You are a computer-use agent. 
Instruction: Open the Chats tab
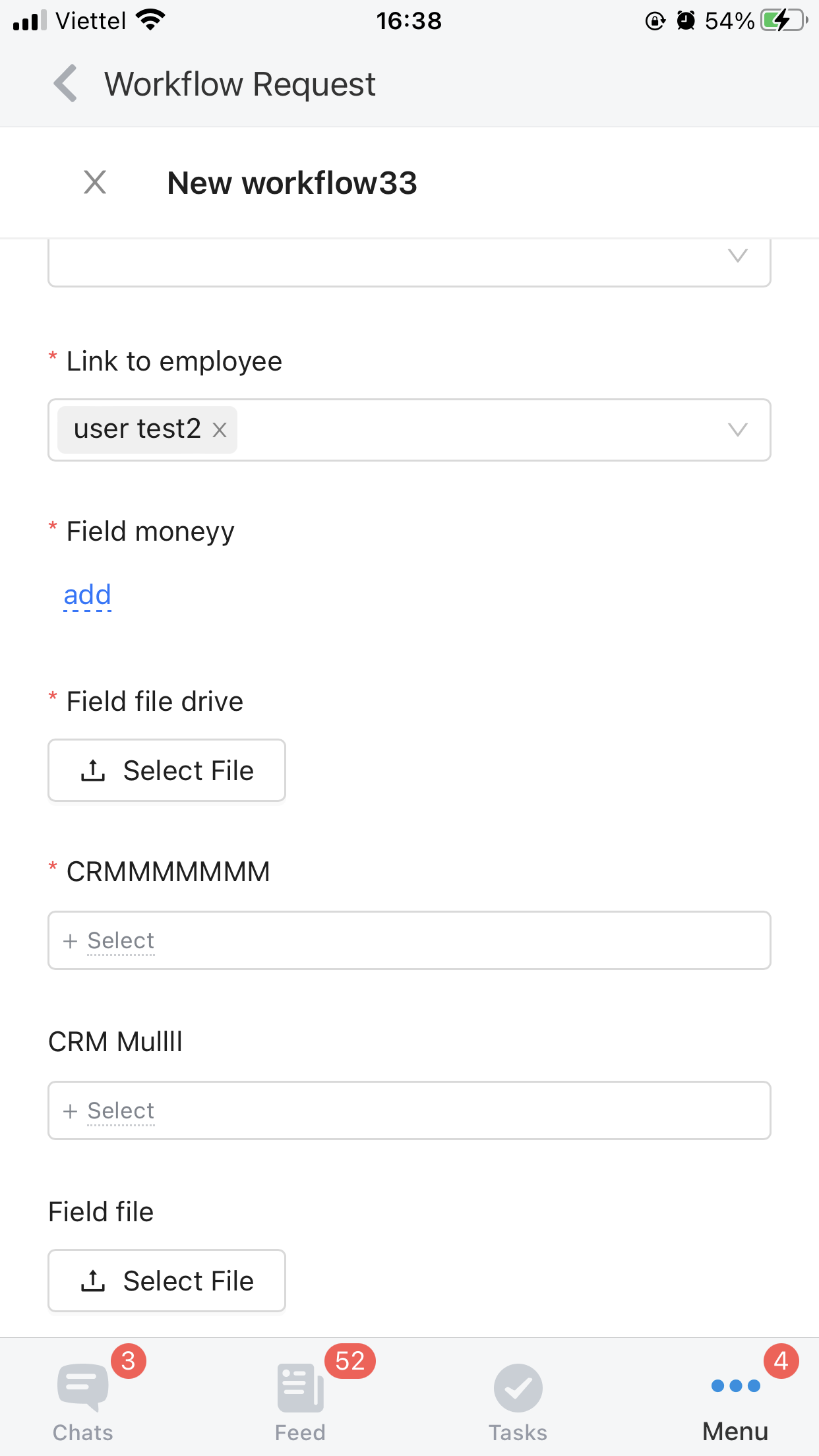(83, 1398)
